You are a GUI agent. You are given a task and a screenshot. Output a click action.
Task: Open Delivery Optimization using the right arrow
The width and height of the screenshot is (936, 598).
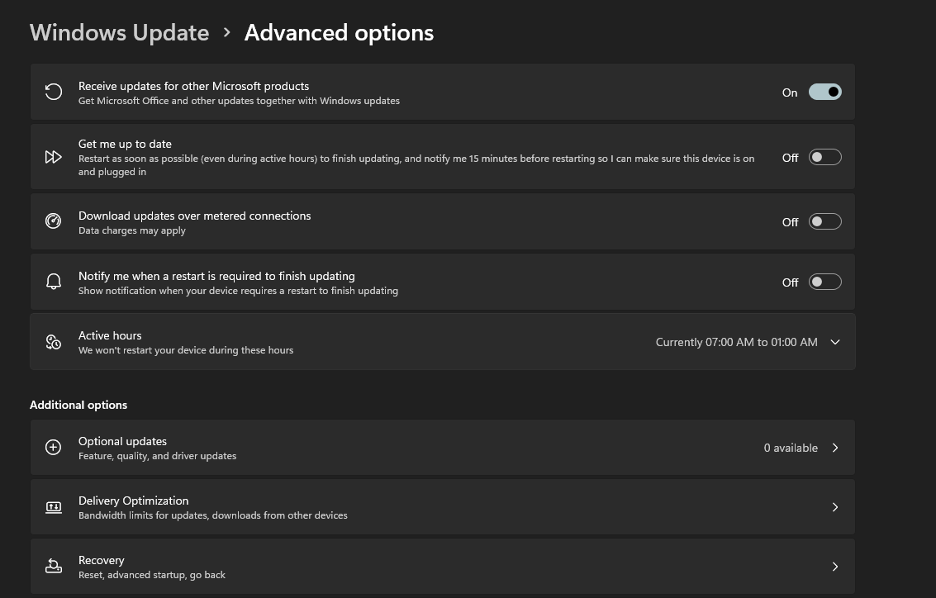pos(835,507)
